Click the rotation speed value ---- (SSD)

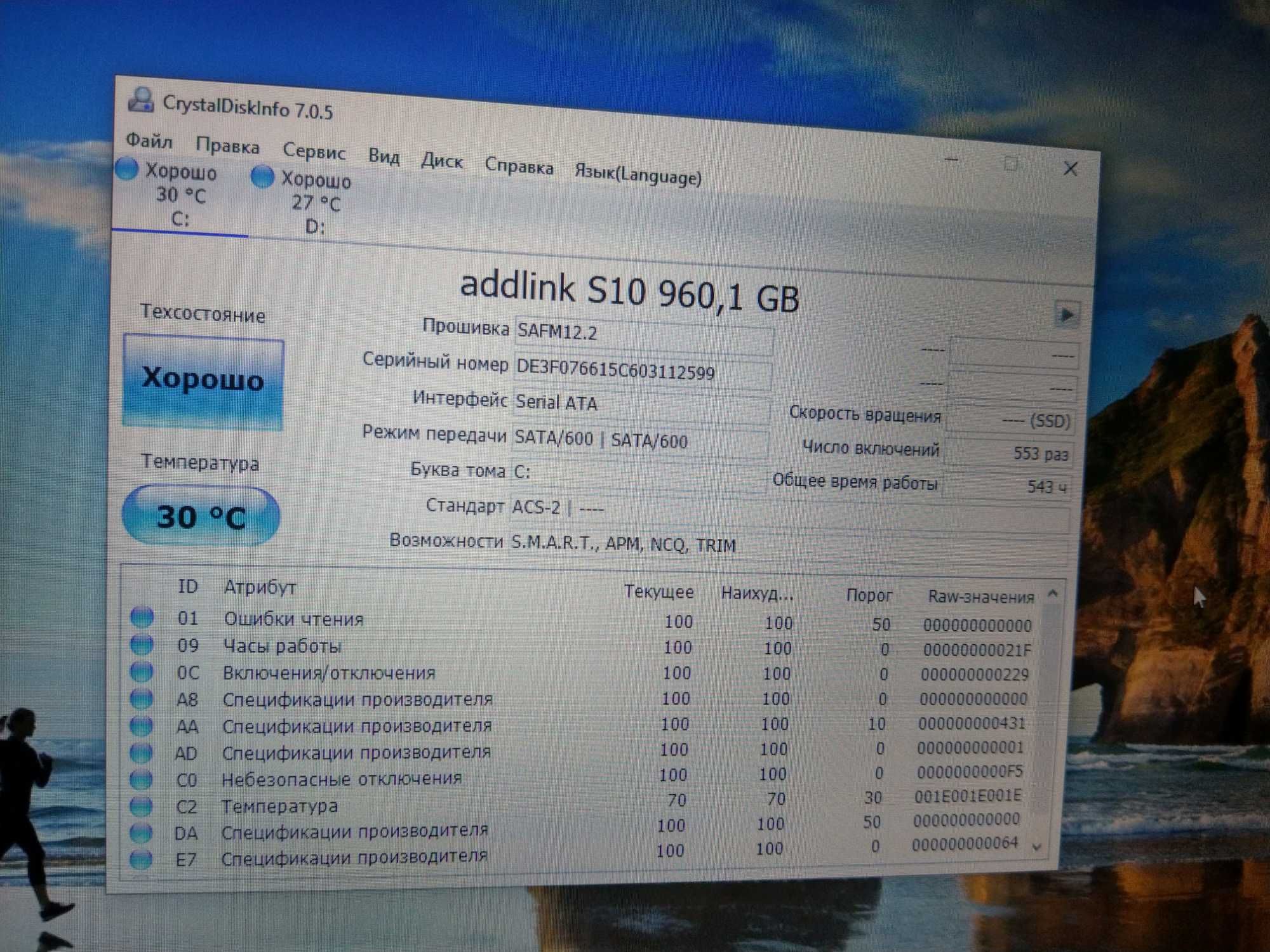coord(1010,419)
